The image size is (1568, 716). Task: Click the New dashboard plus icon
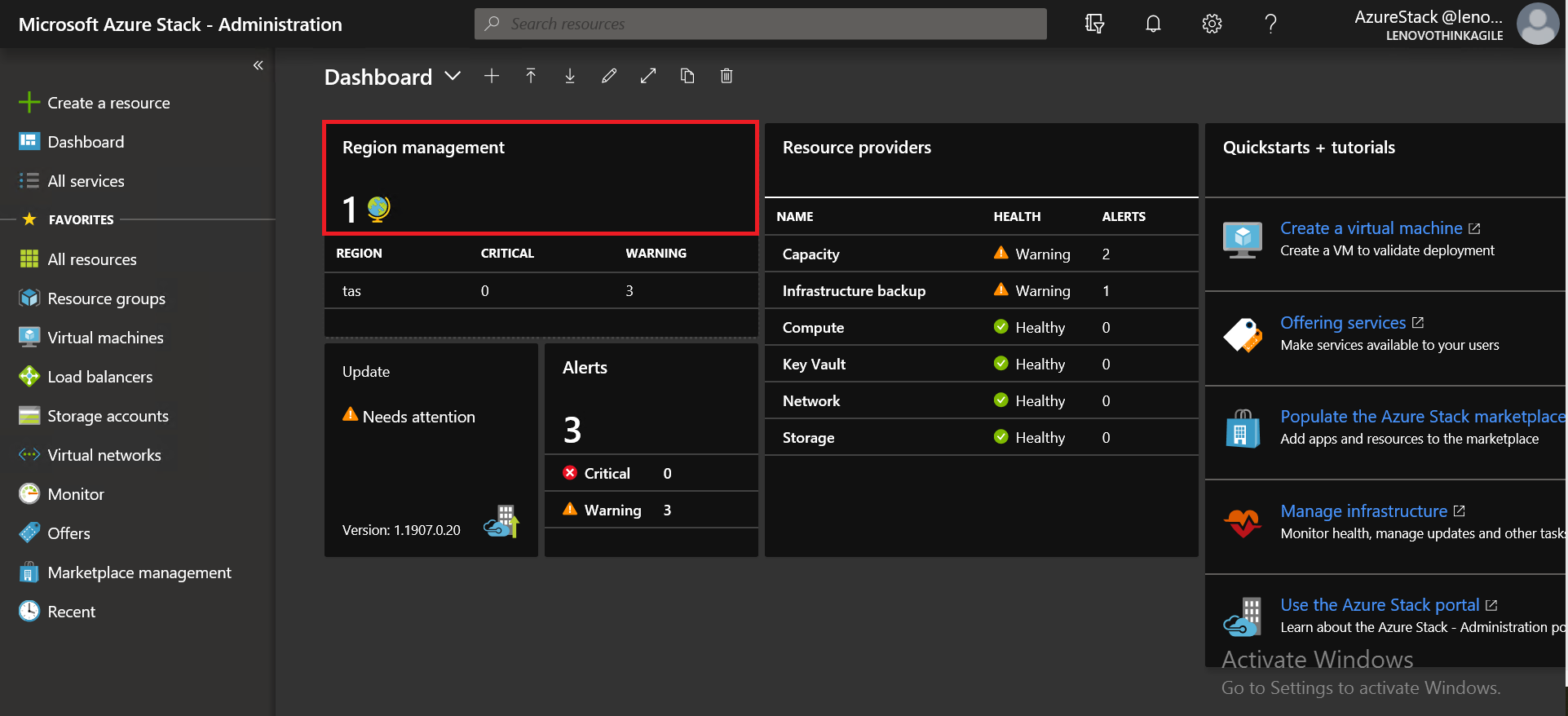click(492, 76)
